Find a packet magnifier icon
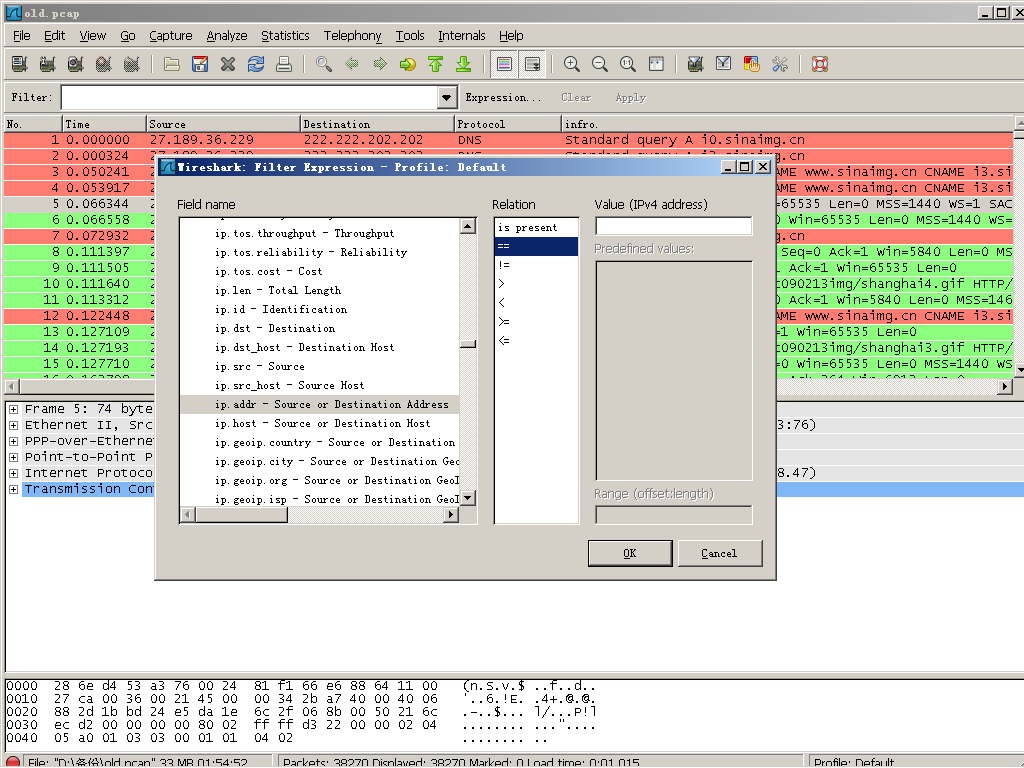 (324, 64)
